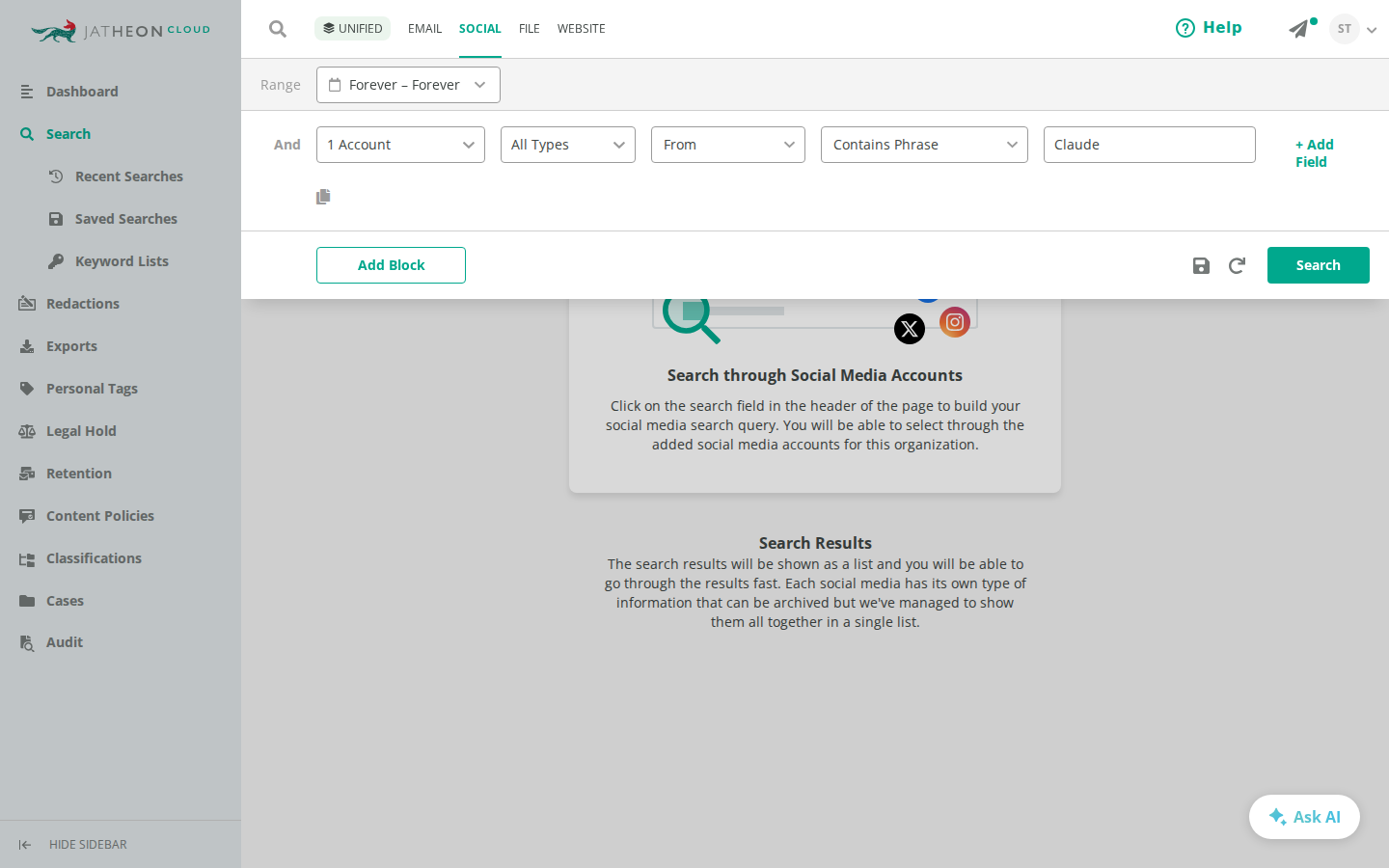
Task: Open the Exports section
Action: (x=71, y=346)
